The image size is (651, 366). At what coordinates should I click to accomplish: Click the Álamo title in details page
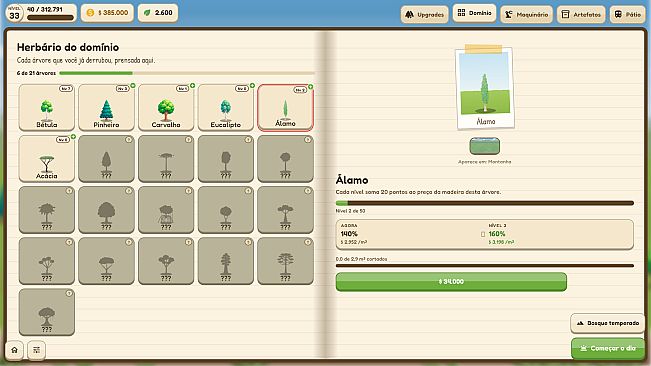(x=352, y=180)
